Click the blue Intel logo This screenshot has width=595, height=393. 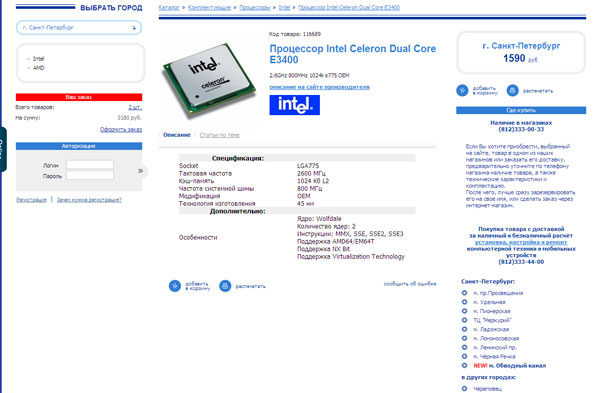[294, 105]
